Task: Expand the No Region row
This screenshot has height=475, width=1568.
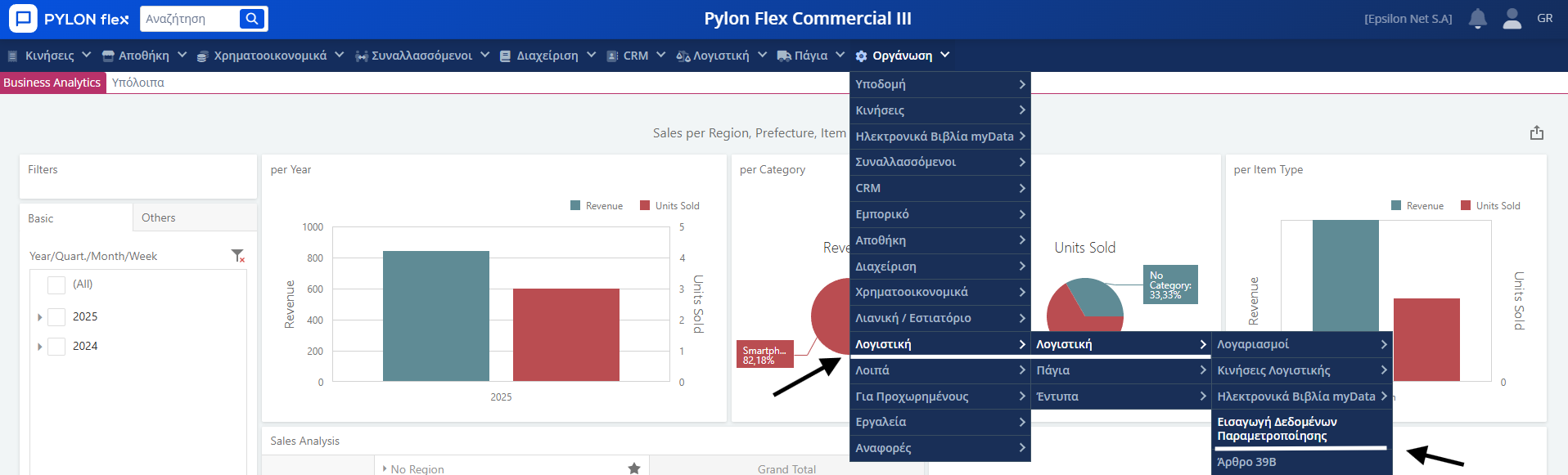Action: point(385,468)
